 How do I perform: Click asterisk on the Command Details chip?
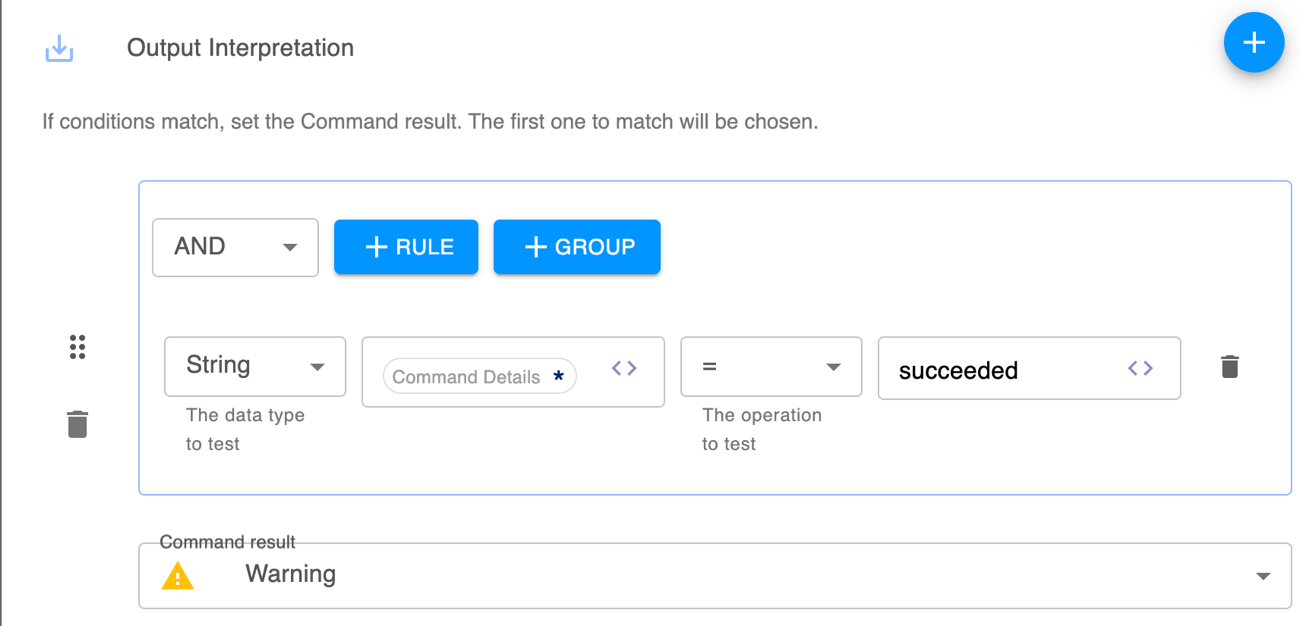[558, 377]
